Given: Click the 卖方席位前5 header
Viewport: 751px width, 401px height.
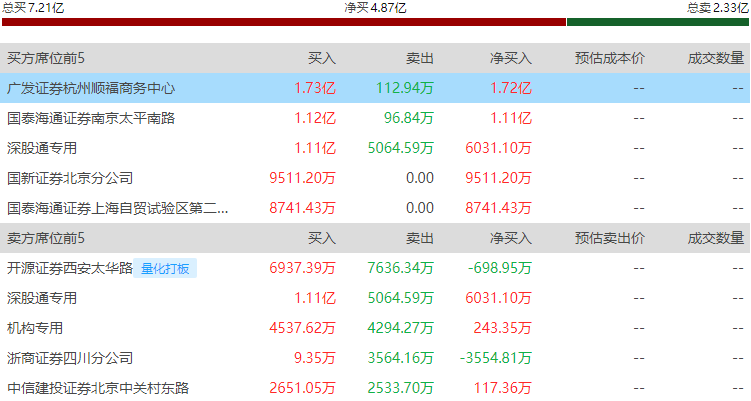Looking at the screenshot, I should (46, 238).
